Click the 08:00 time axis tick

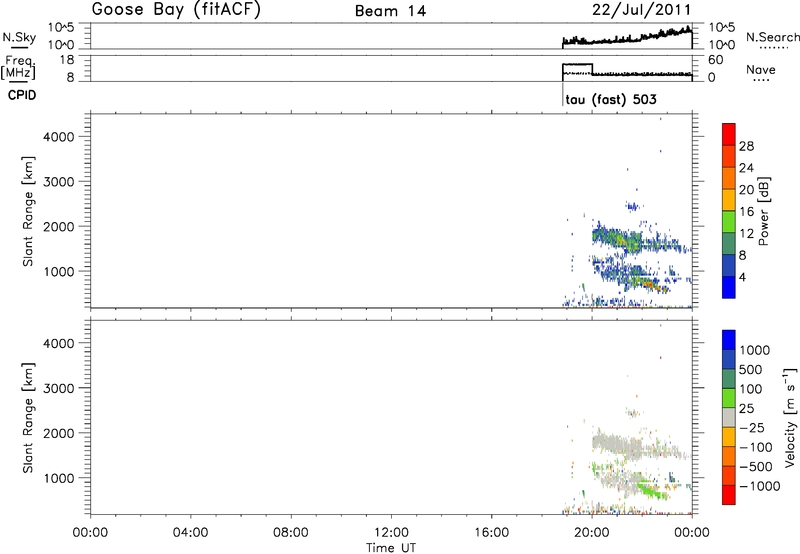pyautogui.click(x=291, y=533)
